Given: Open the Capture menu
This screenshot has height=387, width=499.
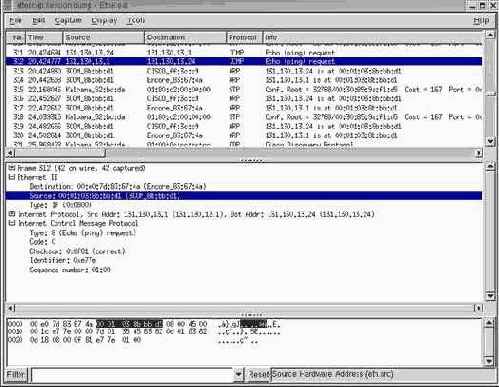Looking at the screenshot, I should (x=68, y=21).
